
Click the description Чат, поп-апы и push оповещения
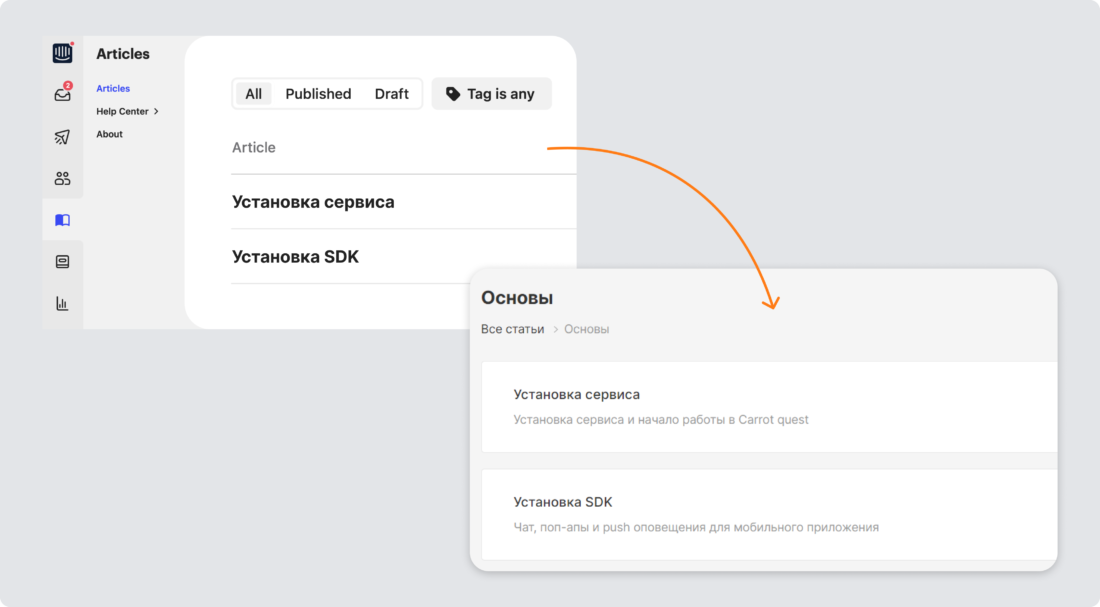coord(696,527)
